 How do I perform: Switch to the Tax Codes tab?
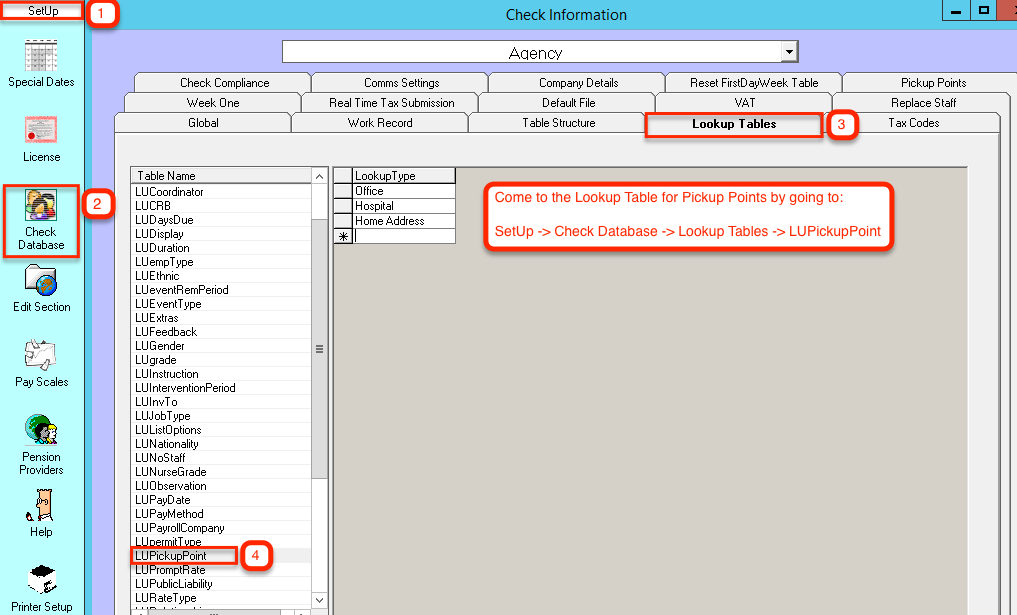pos(913,123)
